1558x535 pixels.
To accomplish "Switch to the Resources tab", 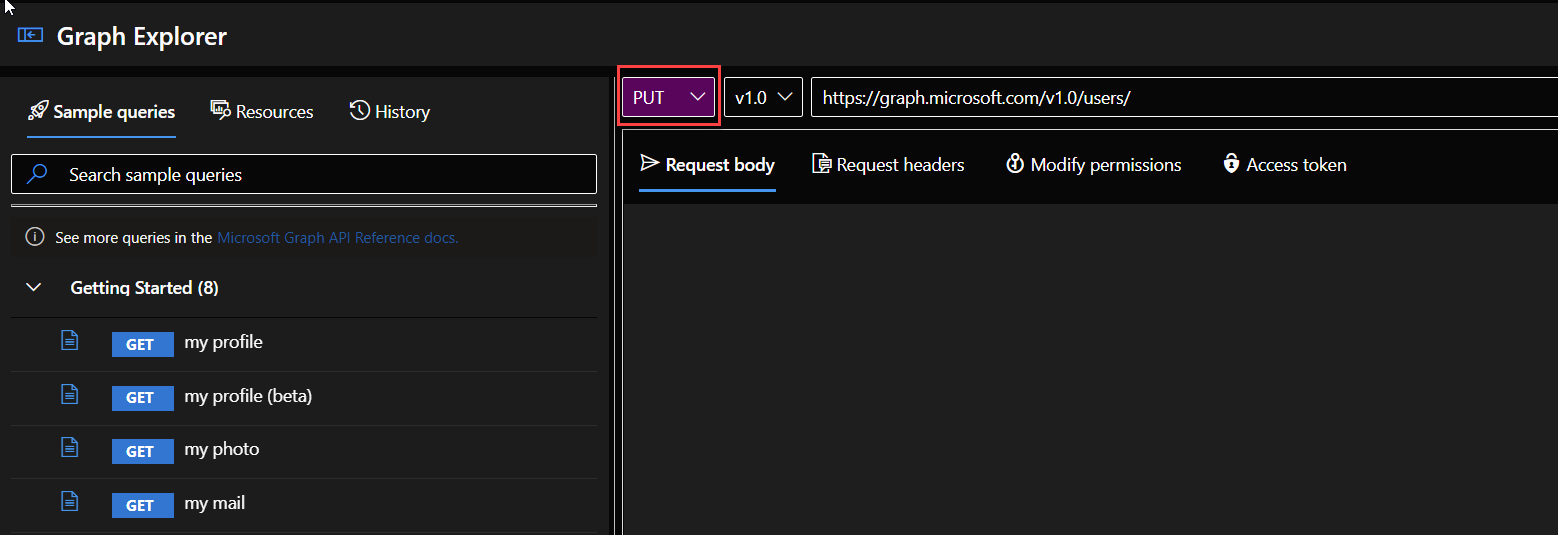I will click(x=262, y=112).
